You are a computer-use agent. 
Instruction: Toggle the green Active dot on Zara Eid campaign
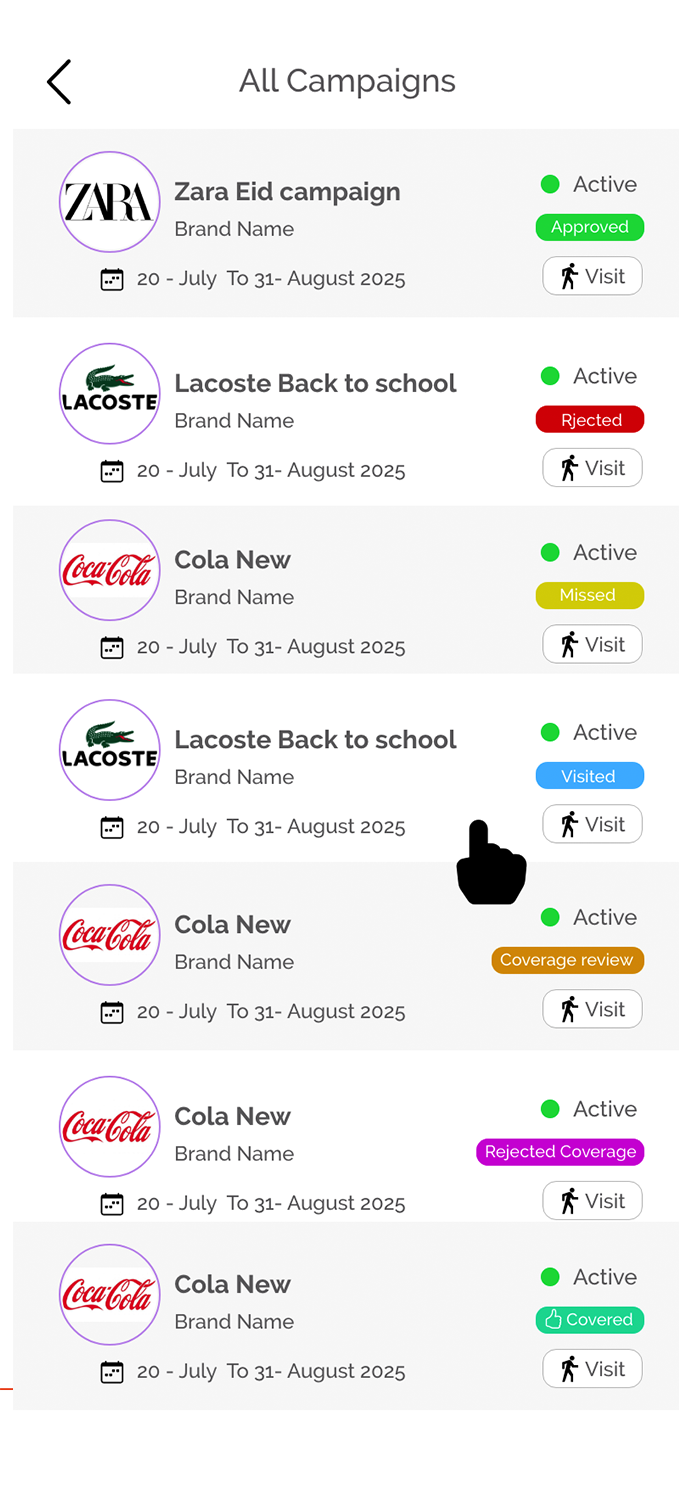tap(550, 184)
